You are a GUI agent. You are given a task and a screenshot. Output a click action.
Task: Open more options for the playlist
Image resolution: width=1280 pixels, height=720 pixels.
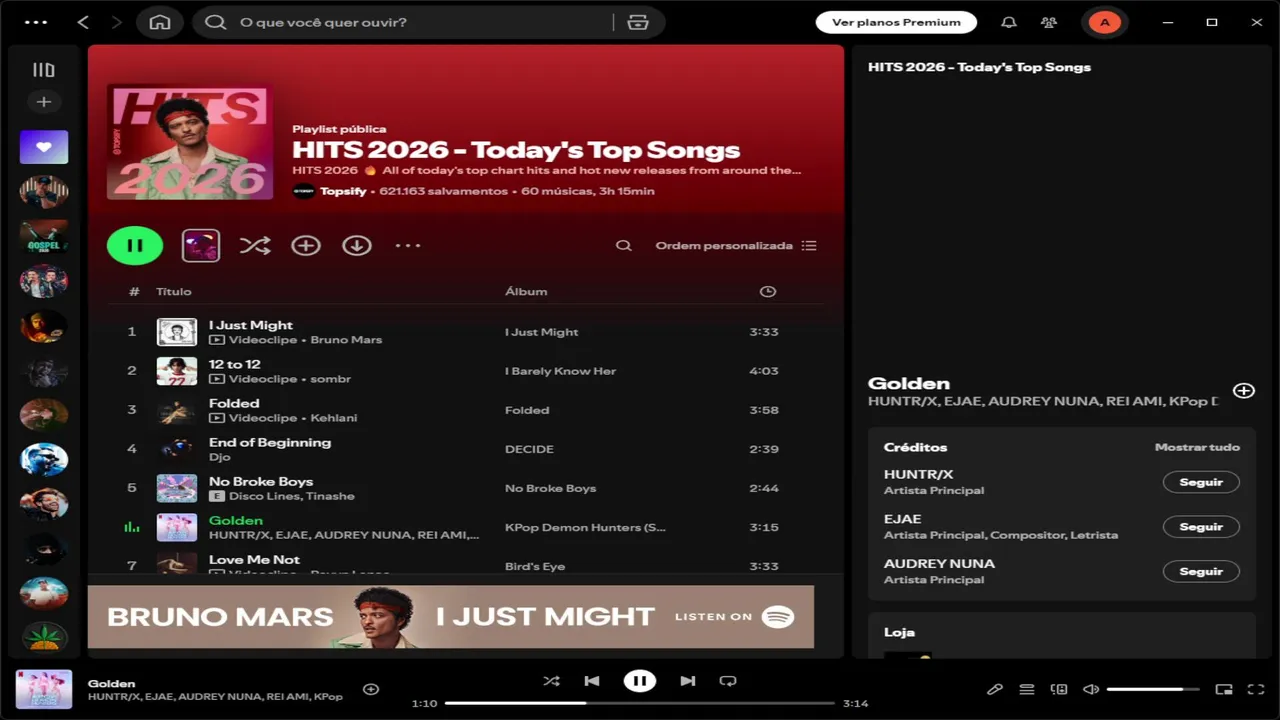point(408,245)
